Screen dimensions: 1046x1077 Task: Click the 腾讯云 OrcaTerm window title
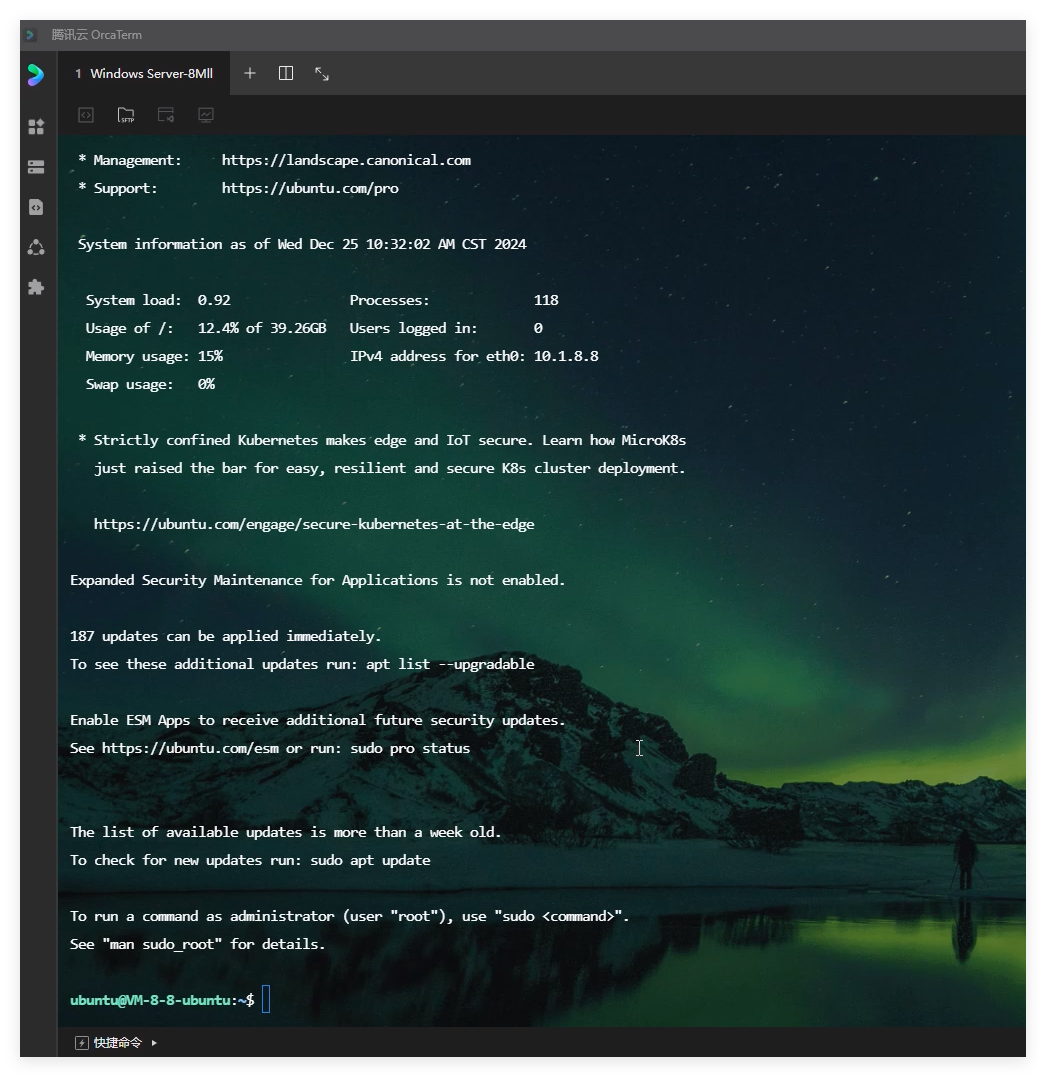pos(96,35)
